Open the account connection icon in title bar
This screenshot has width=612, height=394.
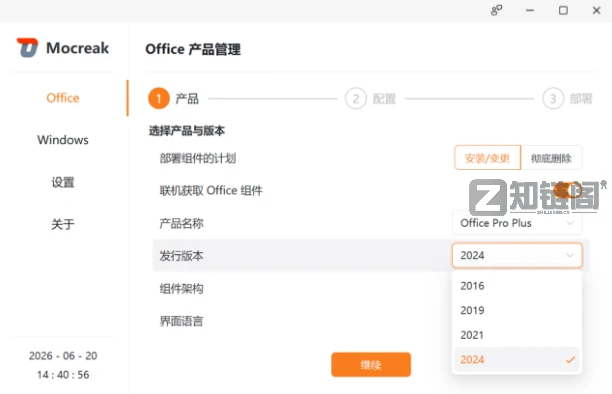[496, 11]
